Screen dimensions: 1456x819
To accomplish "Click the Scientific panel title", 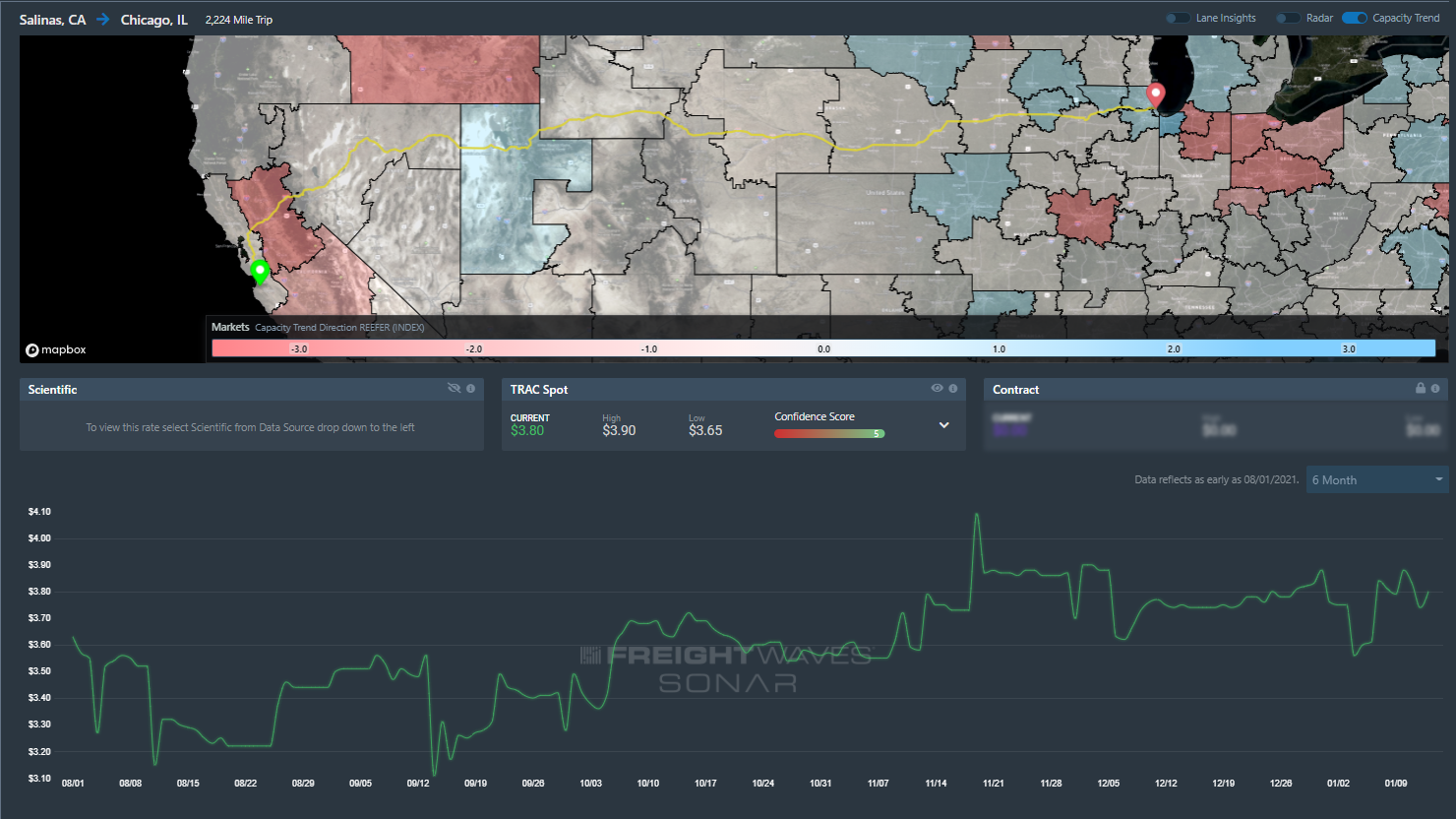I will (52, 390).
